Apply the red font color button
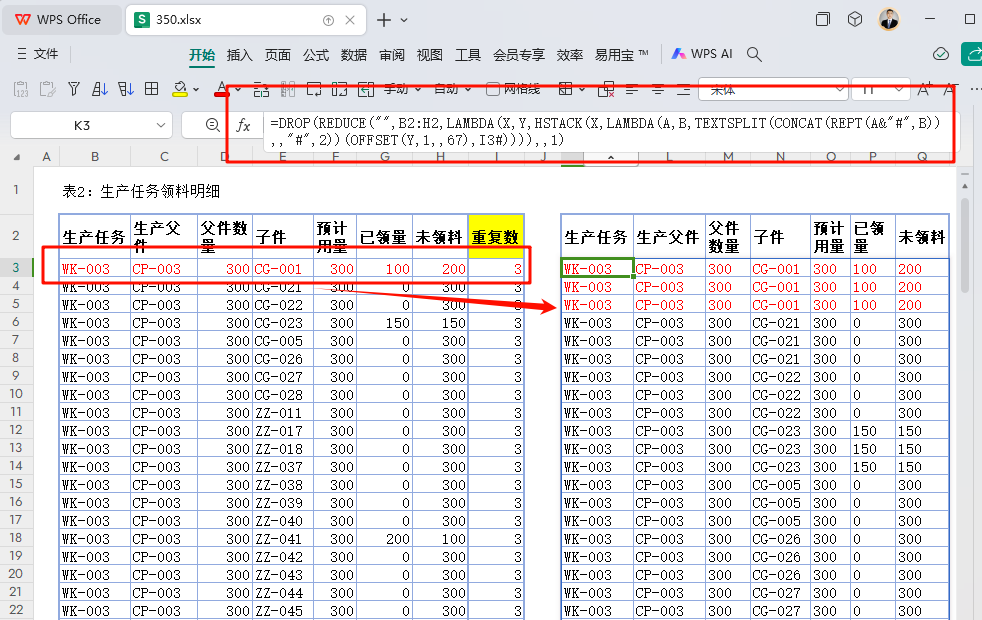 click(x=222, y=90)
